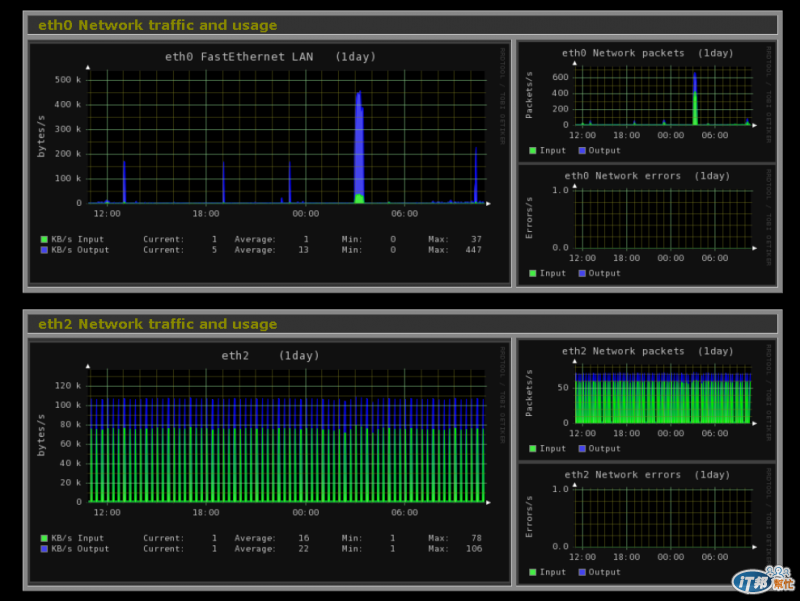Viewport: 800px width, 601px height.
Task: Open the eth2 Network errors graph
Action: point(647,524)
